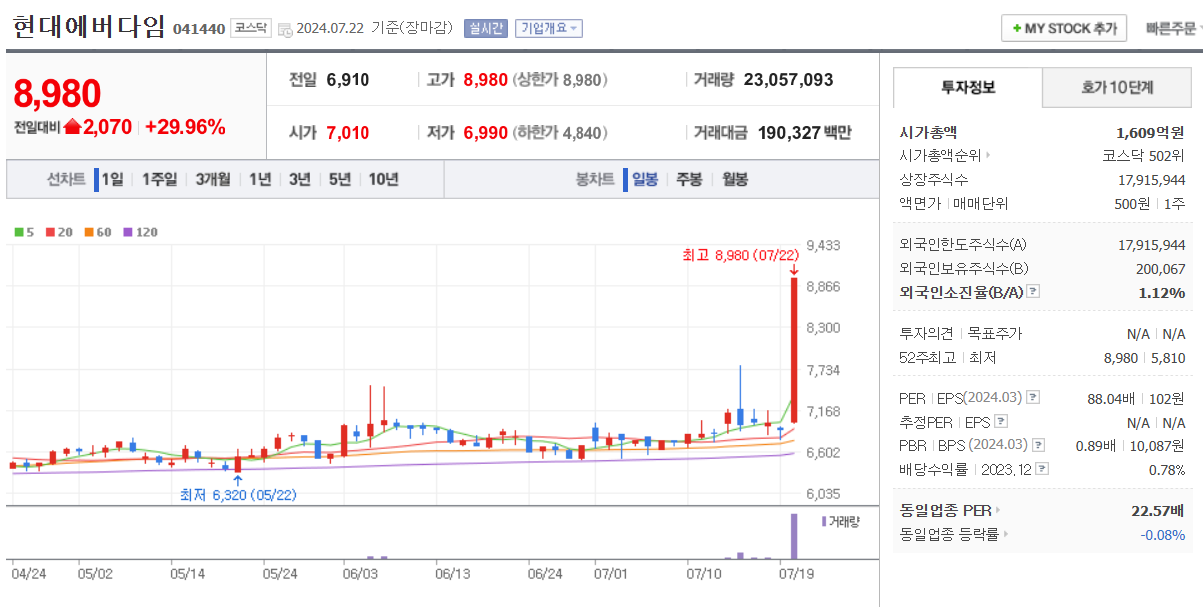This screenshot has height=607, width=1203.
Task: Click the 최저 6,320 (05/22) chart marker
Action: tap(238, 494)
